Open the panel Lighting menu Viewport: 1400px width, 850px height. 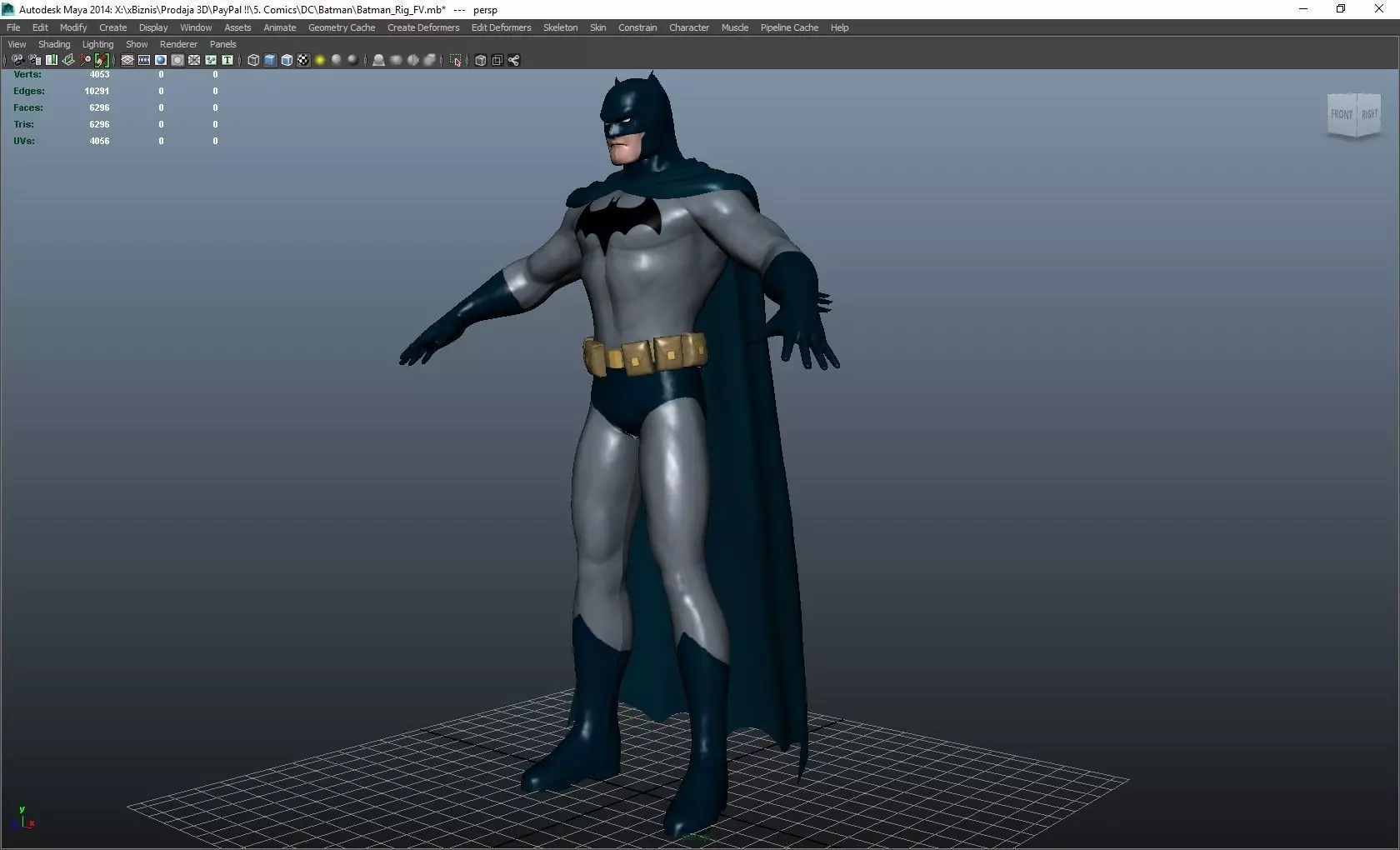[x=97, y=44]
